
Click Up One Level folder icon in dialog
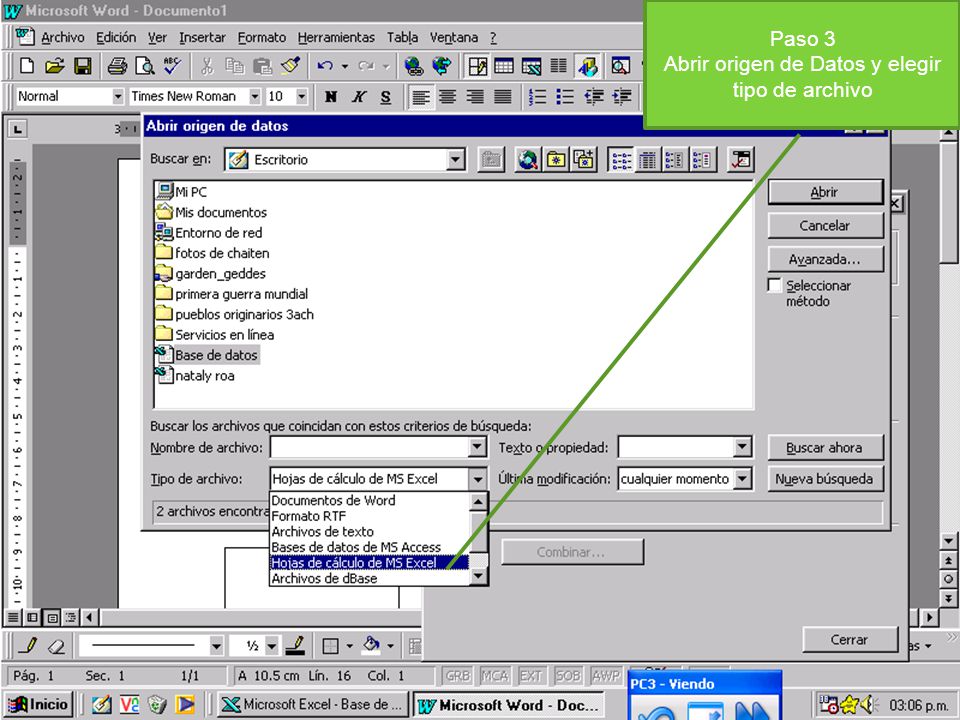pos(491,160)
